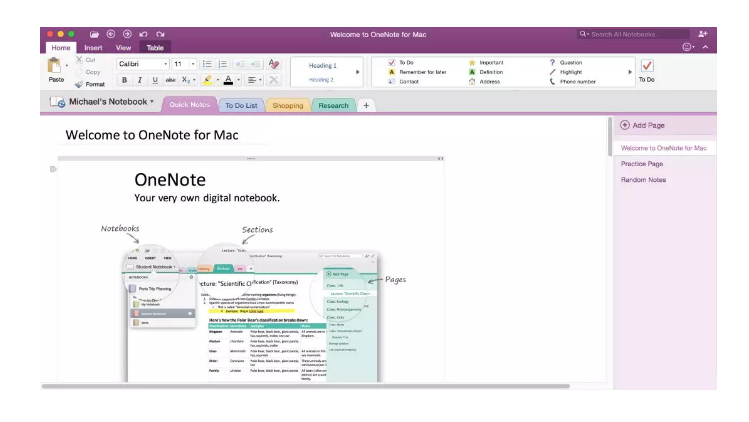Open highlight color dropdown arrow

pos(217,80)
